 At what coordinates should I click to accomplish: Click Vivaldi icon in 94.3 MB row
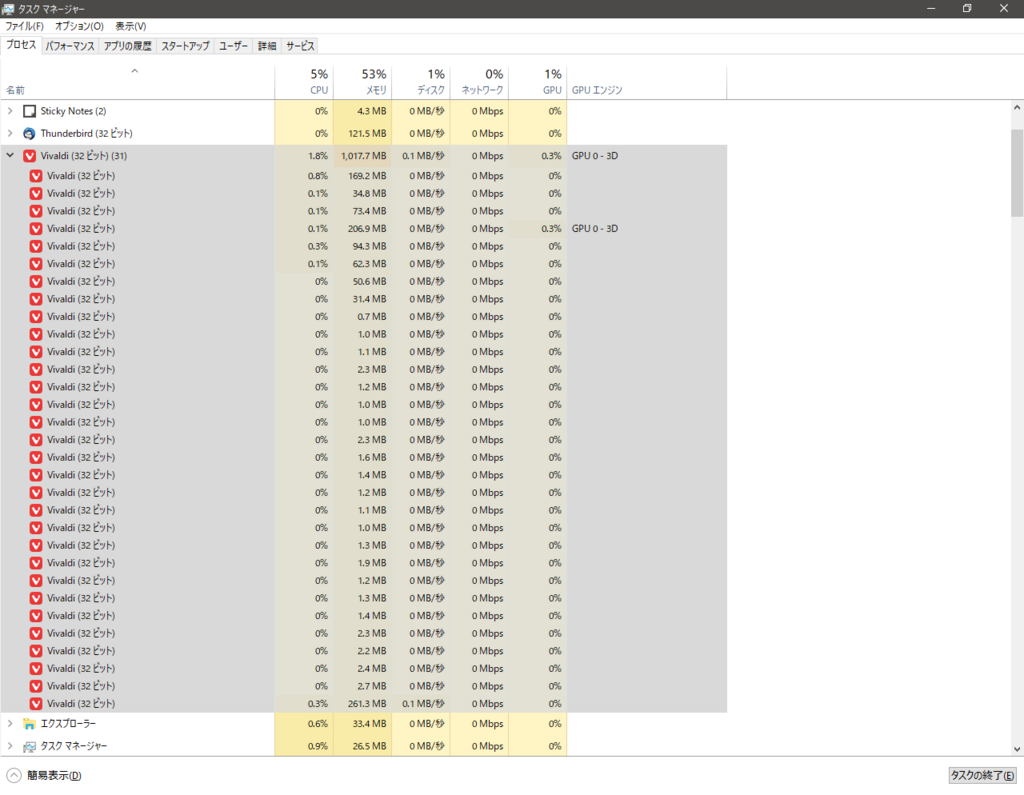point(36,246)
